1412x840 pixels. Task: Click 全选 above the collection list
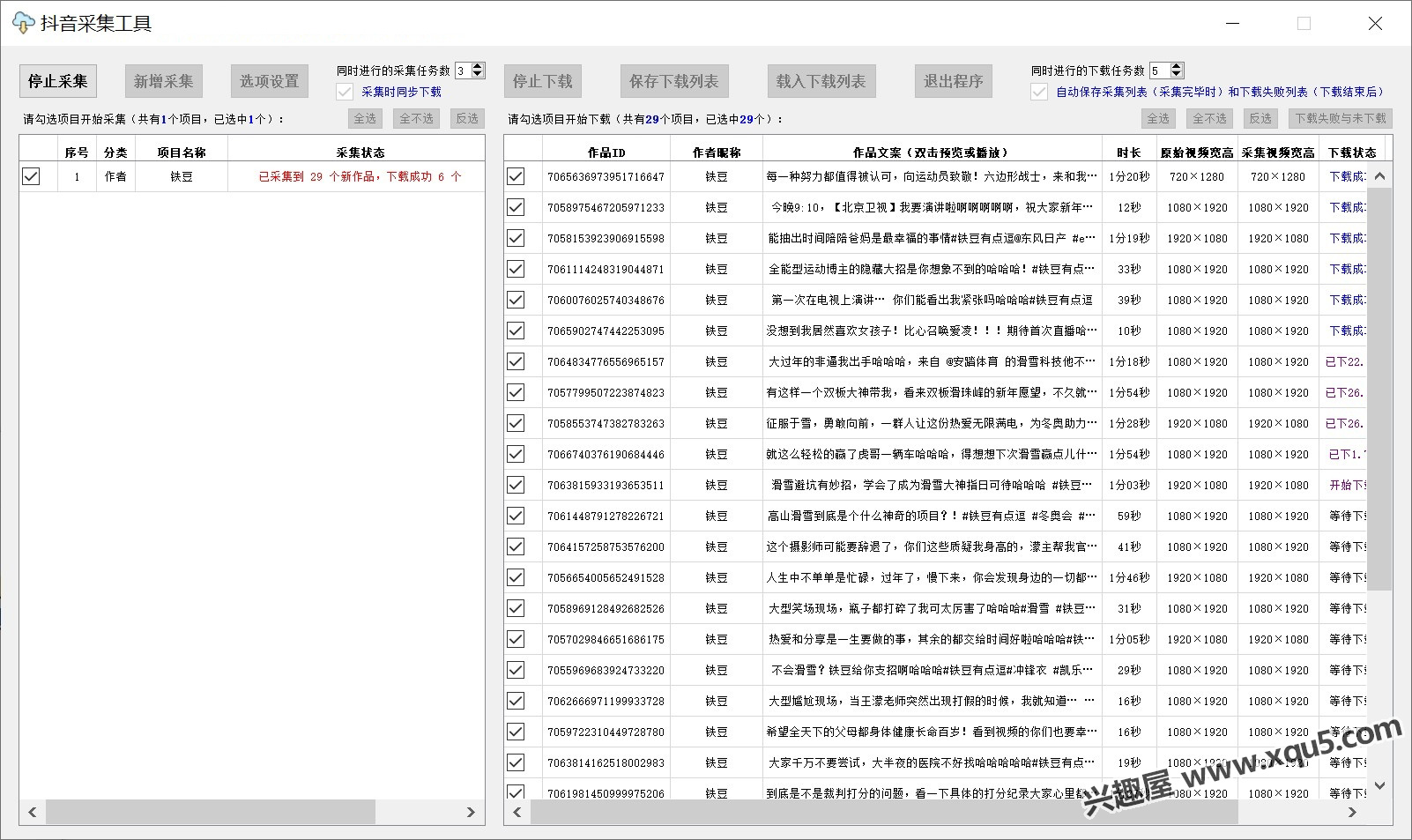(365, 118)
